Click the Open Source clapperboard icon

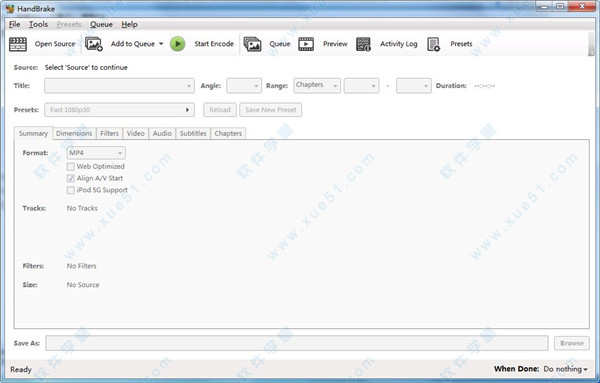[x=18, y=44]
